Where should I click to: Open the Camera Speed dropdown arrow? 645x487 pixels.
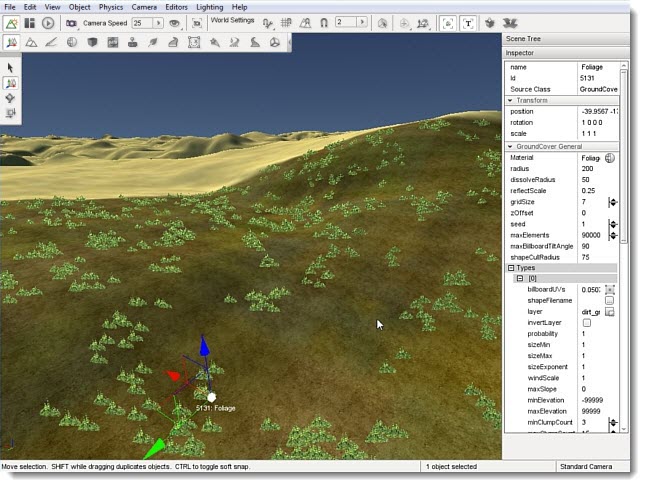(x=160, y=22)
